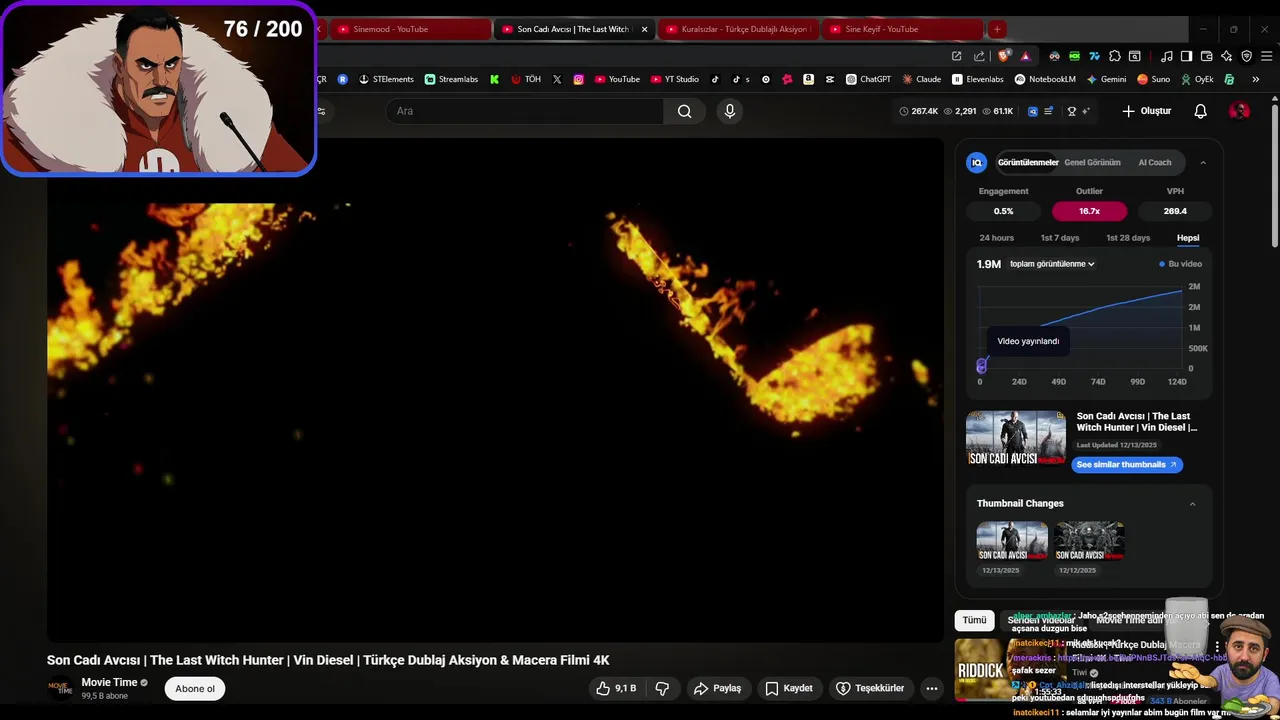Close the Son Cadı Avcısı tab
The height and width of the screenshot is (720, 1280).
(644, 29)
